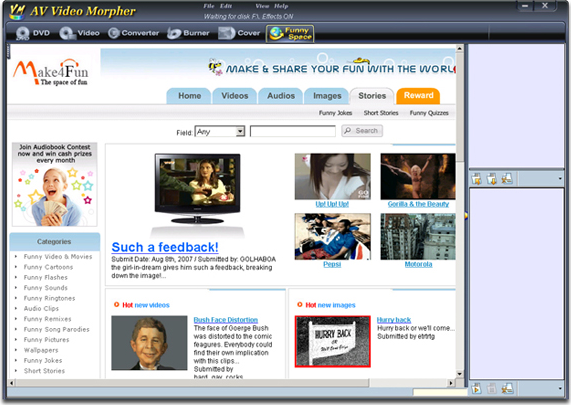Switch to the Images tab
Screen dimensions: 571x405
tap(327, 96)
